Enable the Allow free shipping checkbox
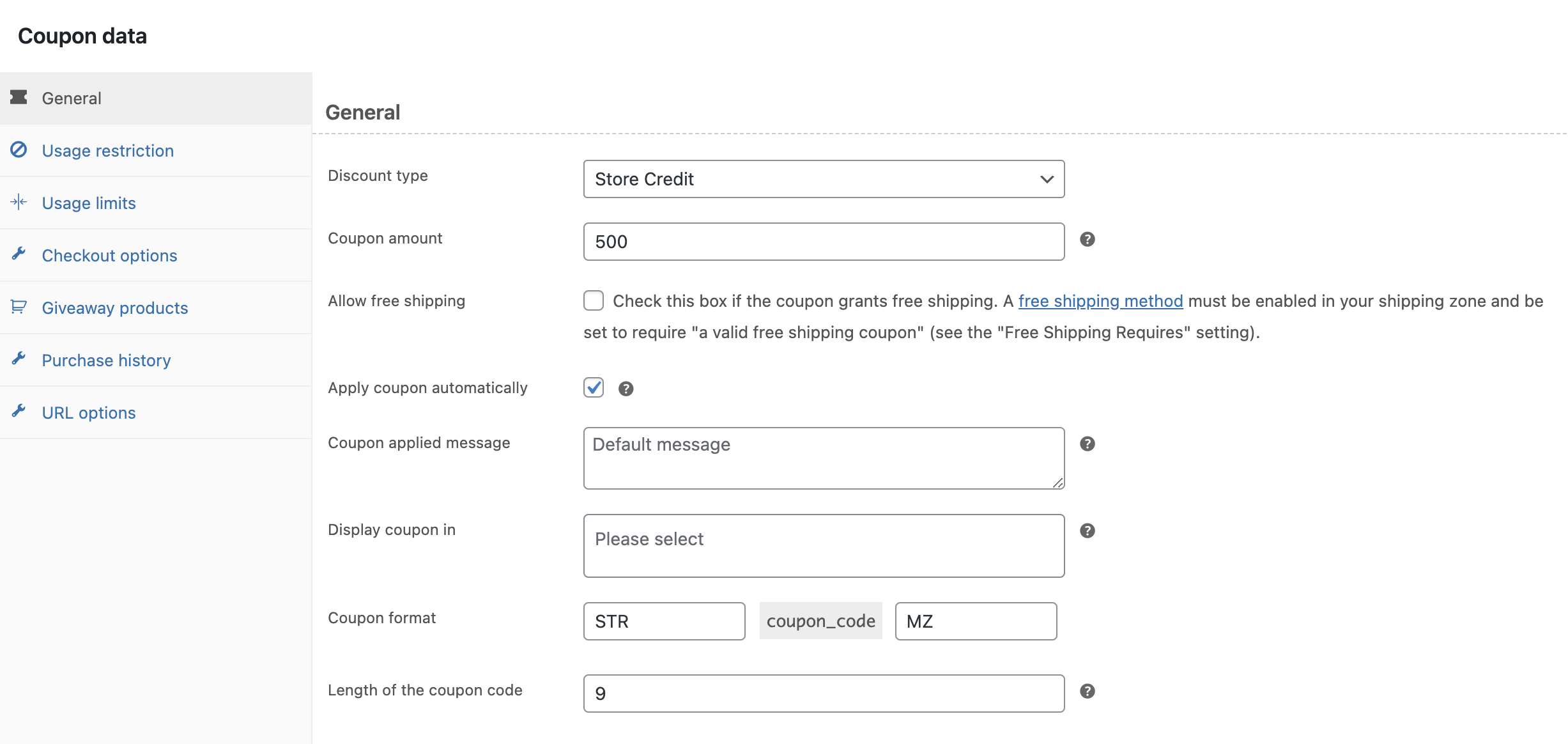Viewport: 1568px width, 744px height. pos(594,300)
